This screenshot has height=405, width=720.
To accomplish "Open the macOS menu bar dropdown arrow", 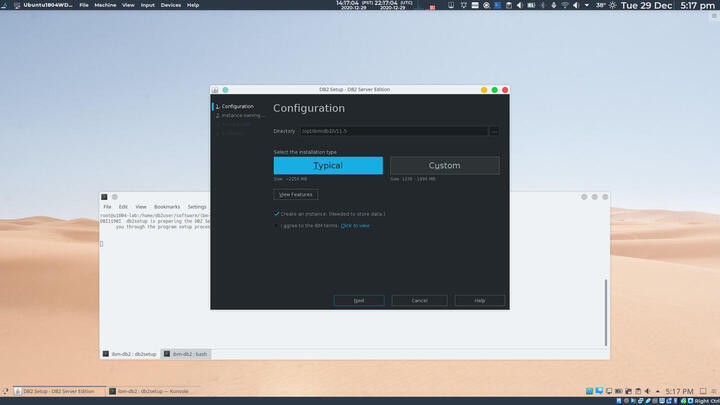I will [x=587, y=5].
